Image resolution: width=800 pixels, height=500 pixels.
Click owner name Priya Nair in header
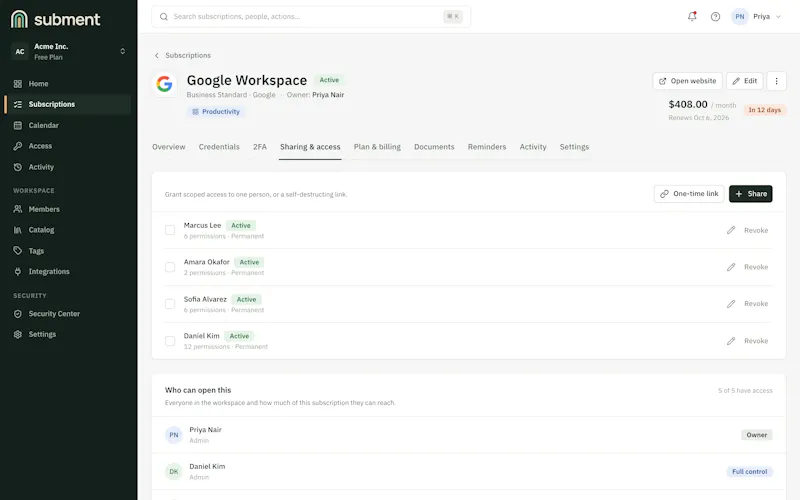(x=328, y=95)
